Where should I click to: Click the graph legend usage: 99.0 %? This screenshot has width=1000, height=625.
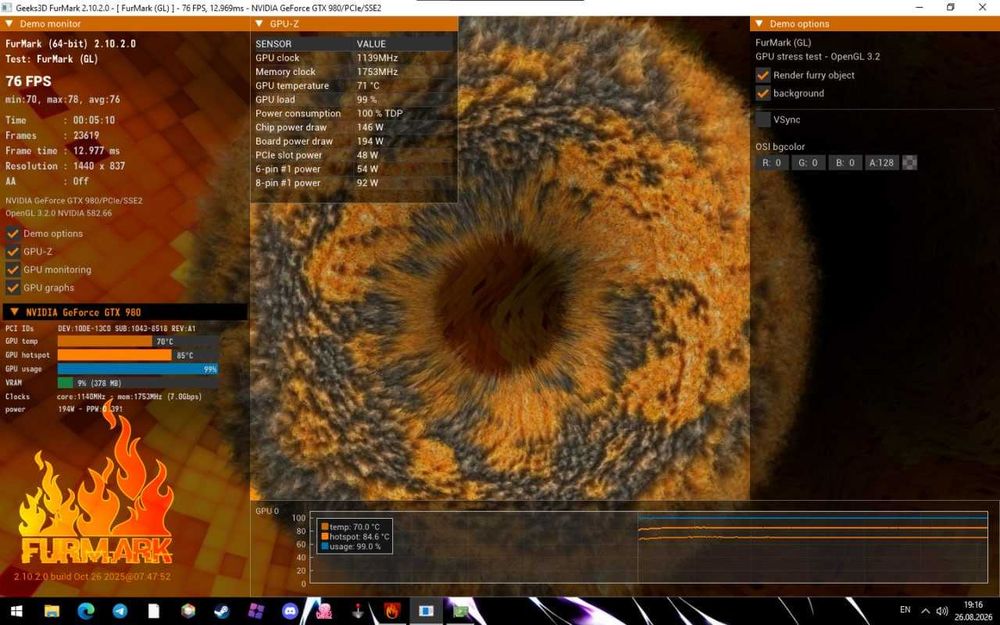coord(351,547)
